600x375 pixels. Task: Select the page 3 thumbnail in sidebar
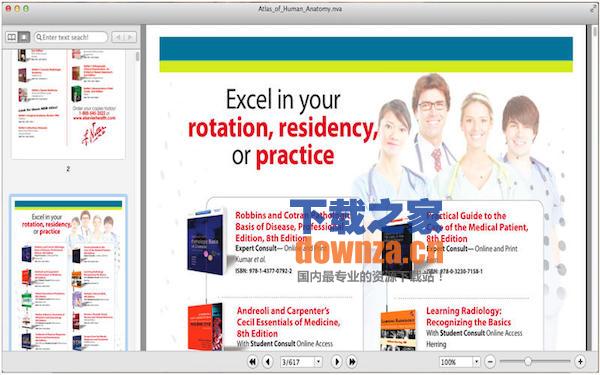pos(68,273)
